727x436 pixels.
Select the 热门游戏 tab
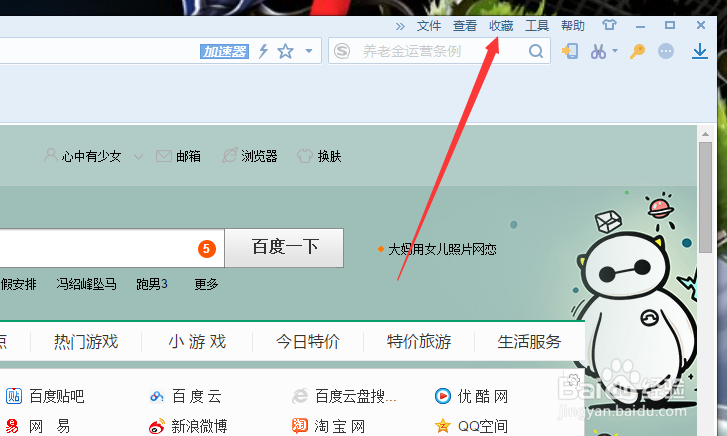[x=86, y=342]
